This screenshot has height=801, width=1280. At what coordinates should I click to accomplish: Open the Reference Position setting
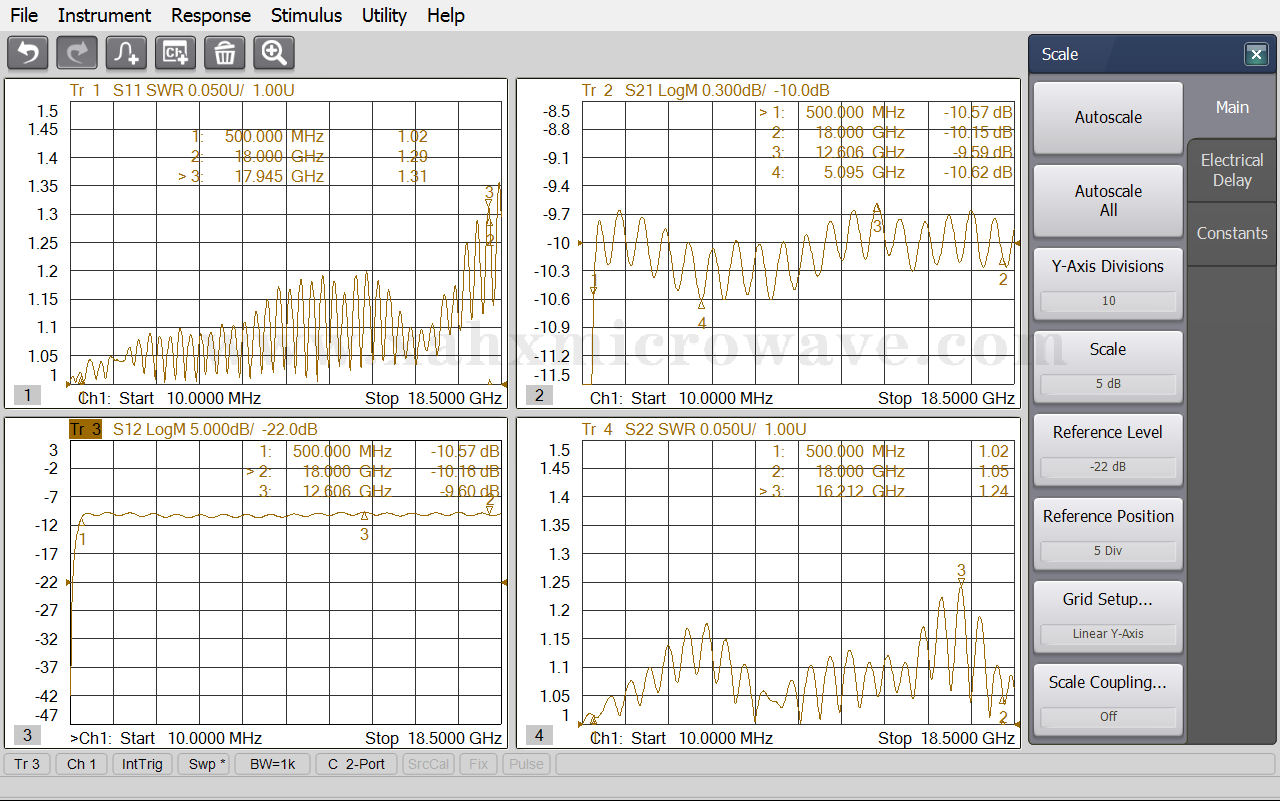[1107, 533]
